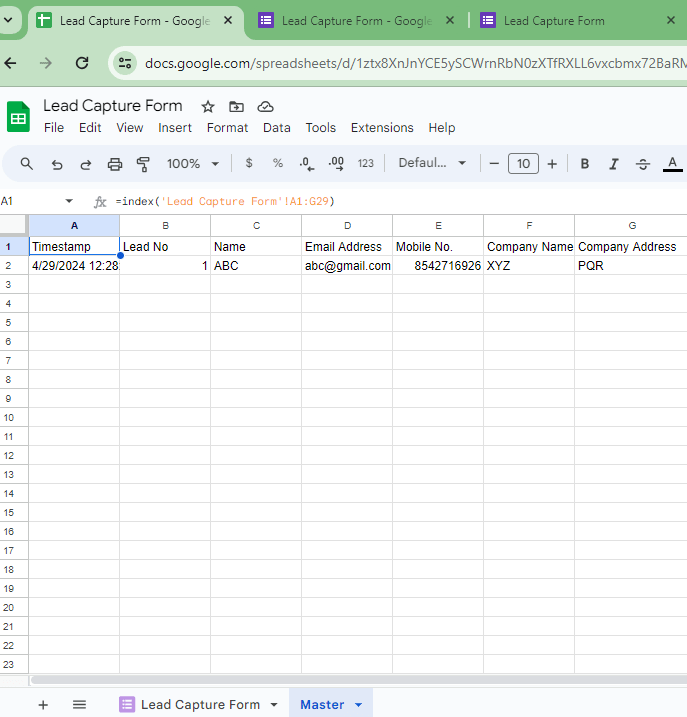687x717 pixels.
Task: Undo the last action
Action: point(57,164)
